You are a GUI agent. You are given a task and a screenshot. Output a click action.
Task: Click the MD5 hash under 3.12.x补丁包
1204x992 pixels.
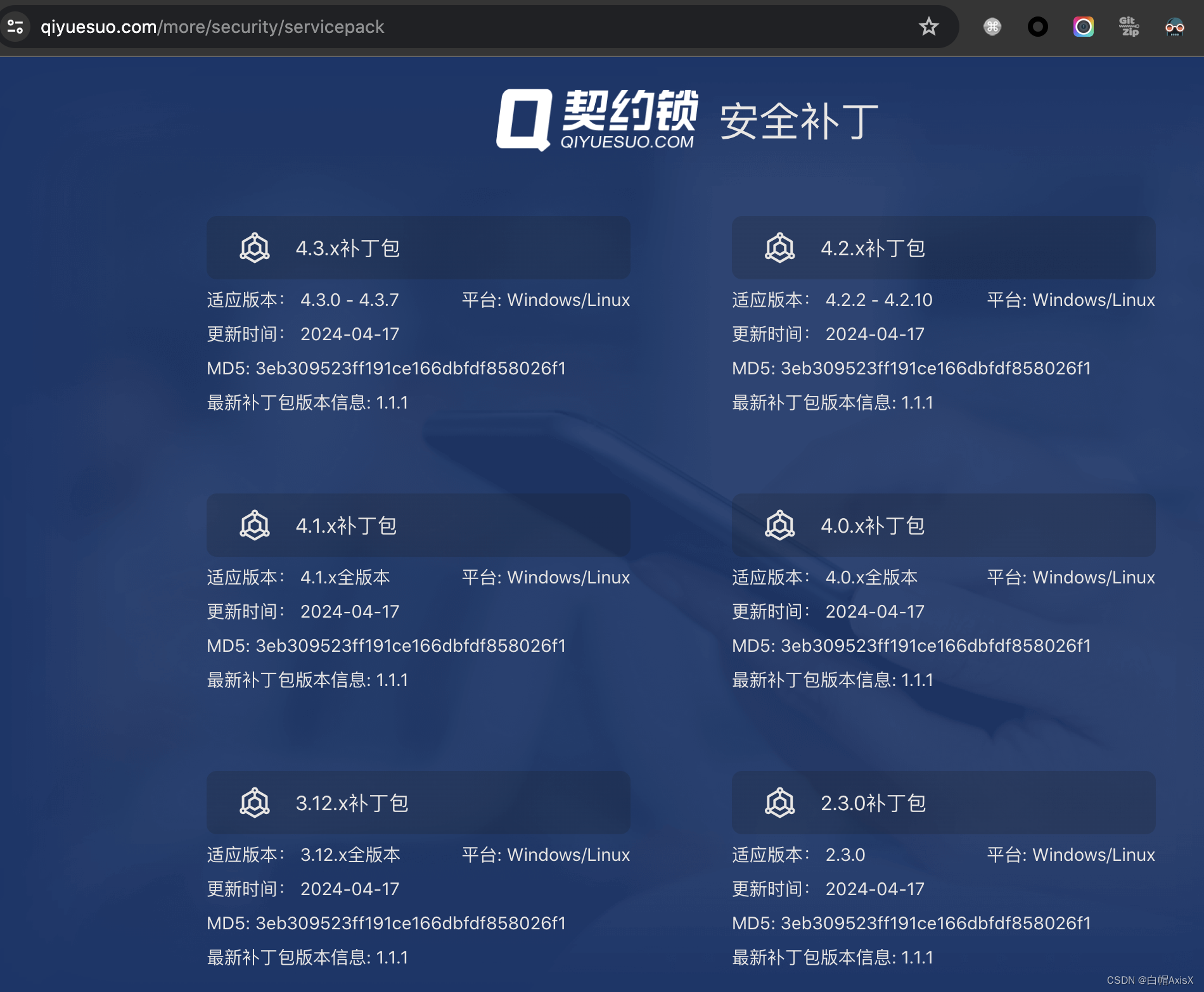click(x=411, y=923)
